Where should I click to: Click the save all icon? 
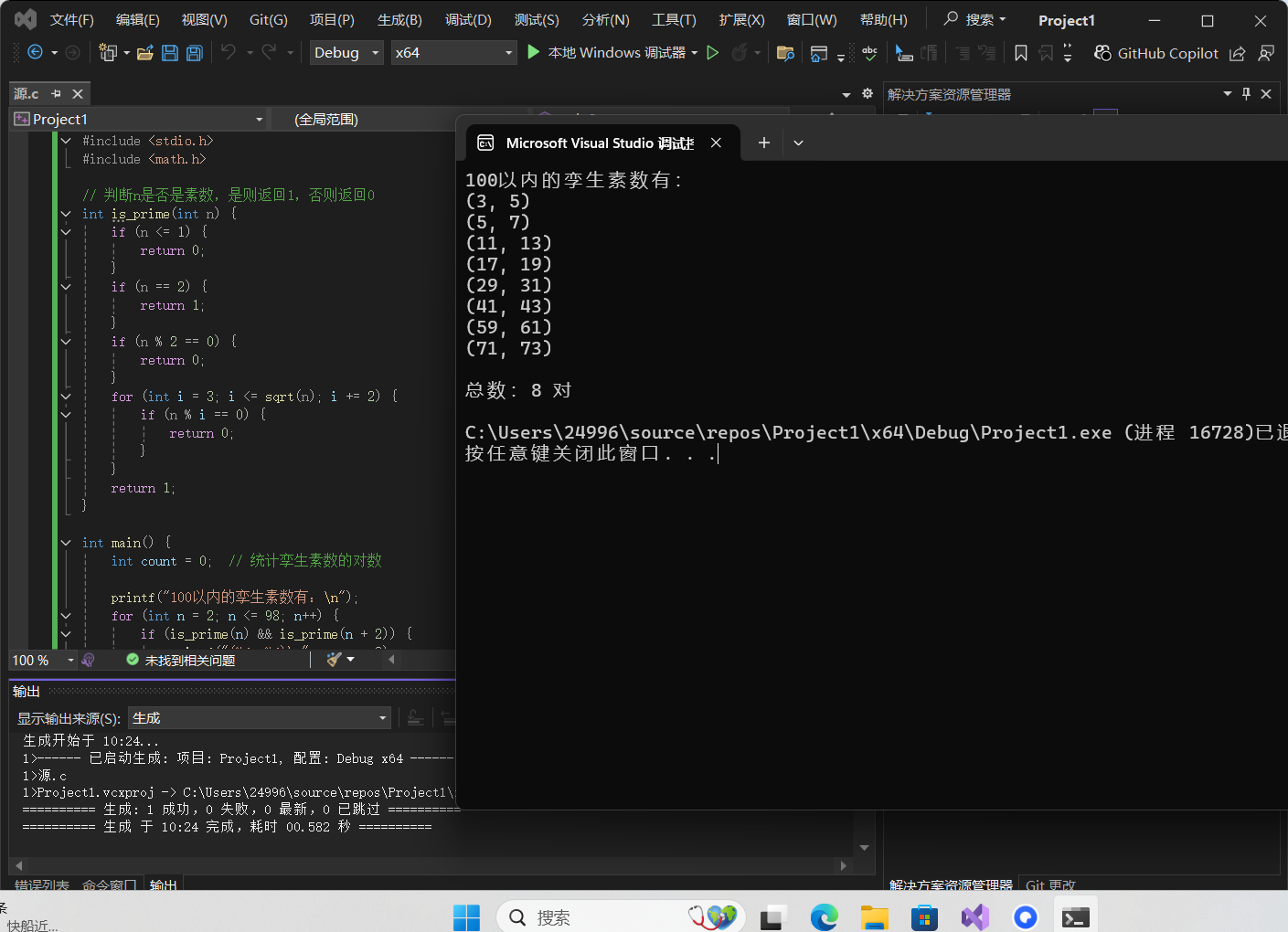[x=194, y=53]
